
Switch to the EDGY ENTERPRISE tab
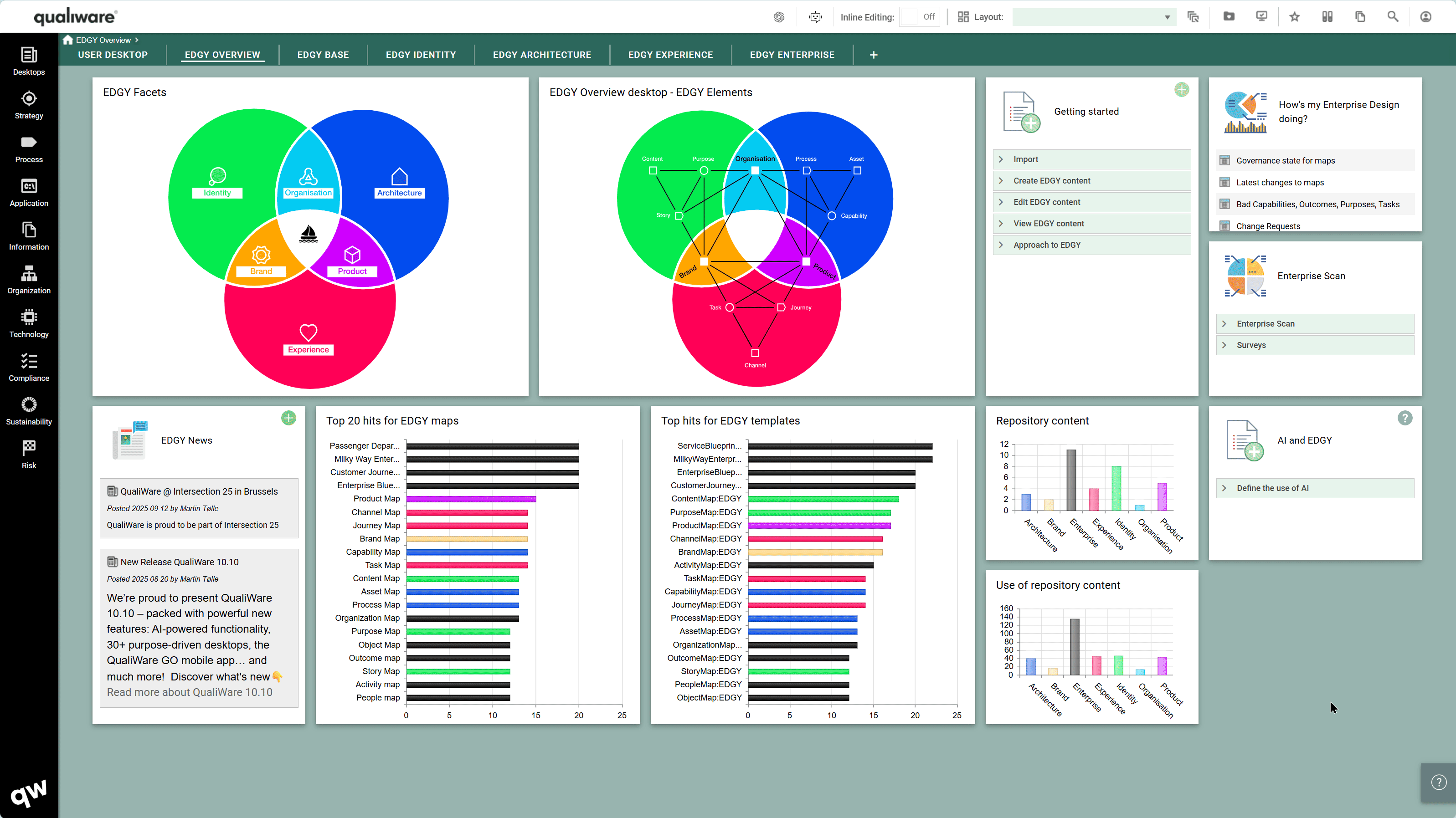[792, 55]
